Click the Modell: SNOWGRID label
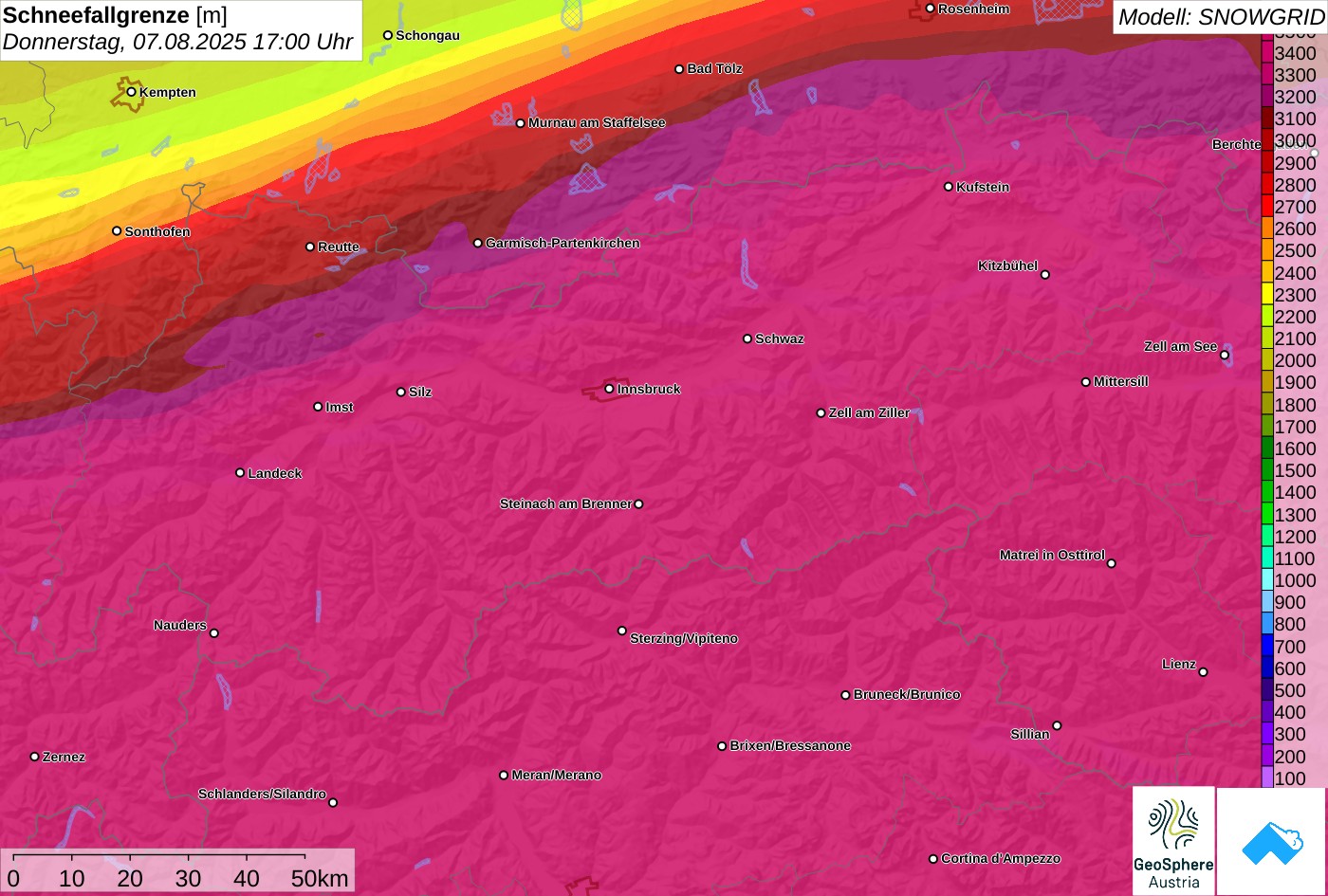 point(1221,17)
